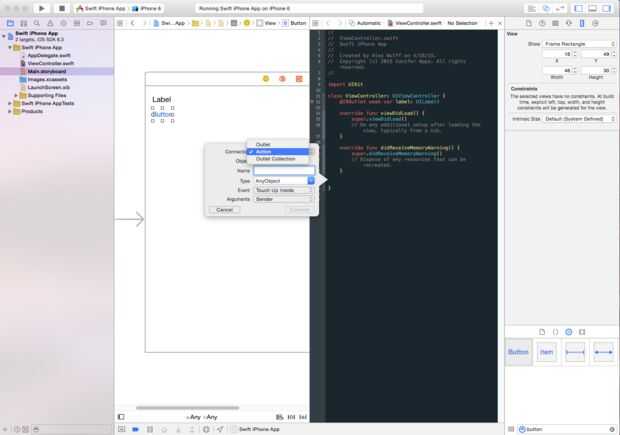The height and width of the screenshot is (435, 620).
Task: Open the Project navigator folder tab
Action: 10,23
